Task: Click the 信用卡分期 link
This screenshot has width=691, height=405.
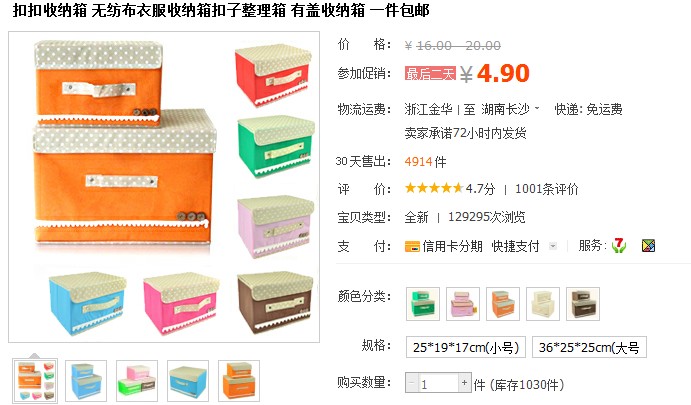Action: tap(452, 246)
